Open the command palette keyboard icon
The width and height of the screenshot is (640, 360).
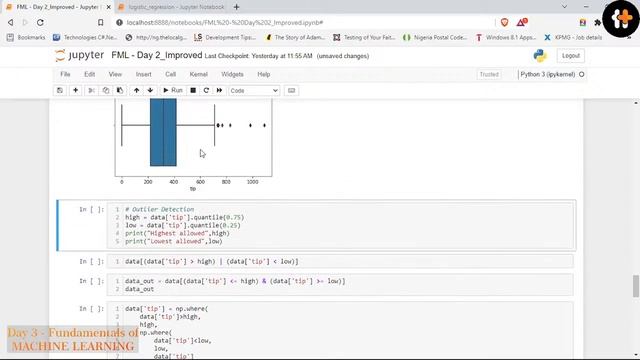[291, 90]
